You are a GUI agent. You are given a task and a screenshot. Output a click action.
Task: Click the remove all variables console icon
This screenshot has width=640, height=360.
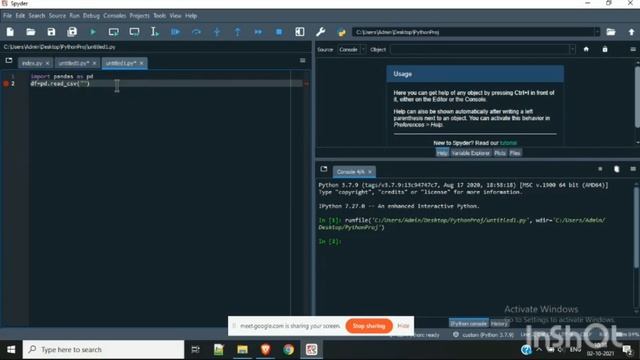pyautogui.click(x=617, y=169)
